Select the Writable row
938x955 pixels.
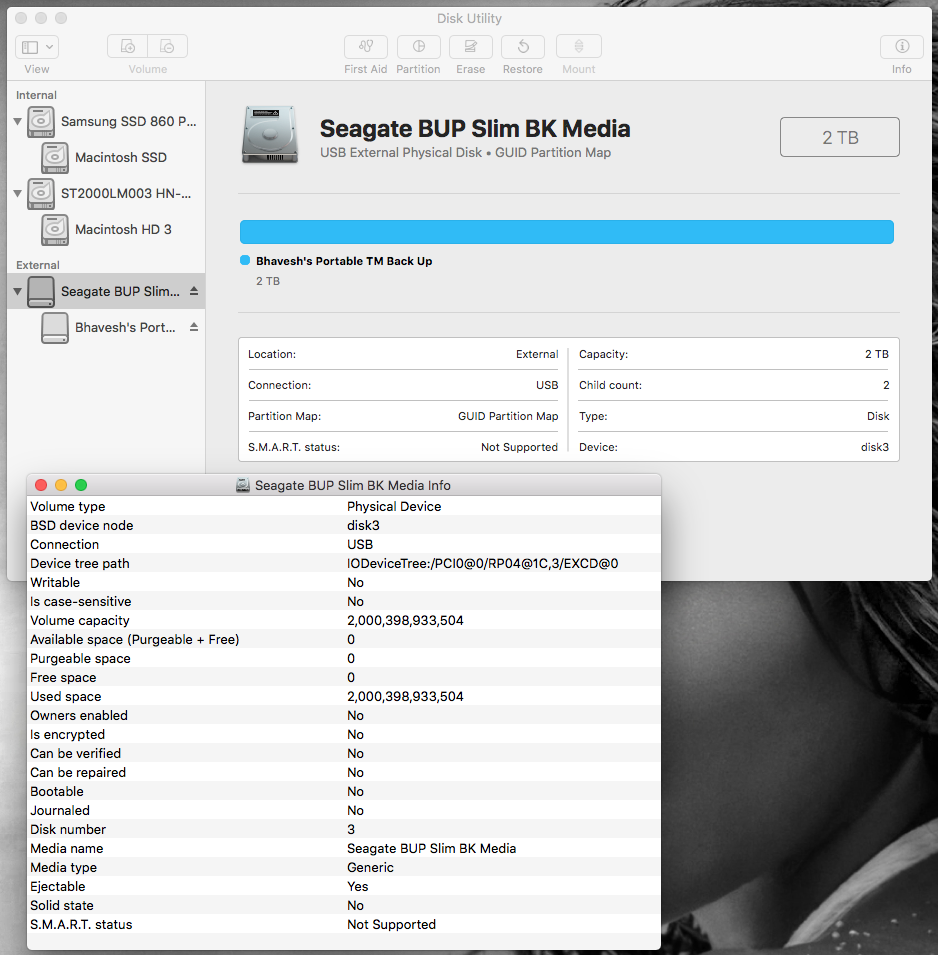pyautogui.click(x=344, y=582)
